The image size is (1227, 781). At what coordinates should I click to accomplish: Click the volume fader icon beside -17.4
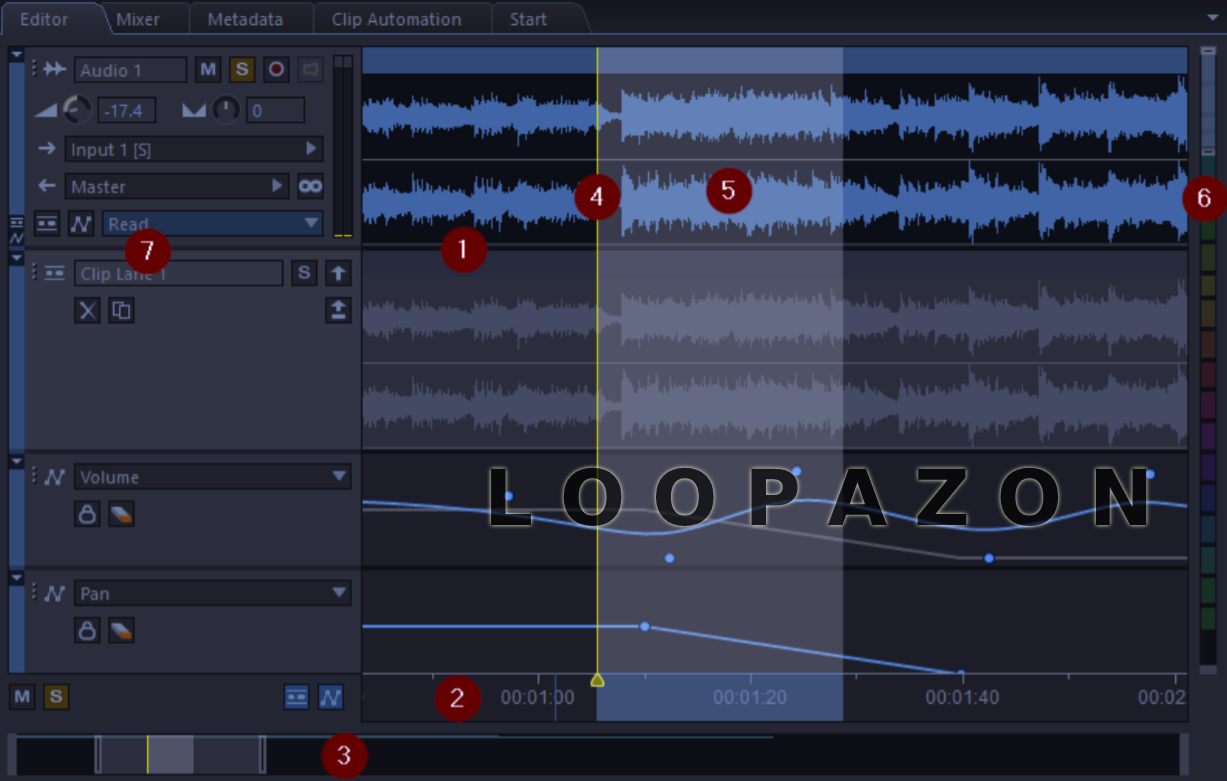(46, 110)
